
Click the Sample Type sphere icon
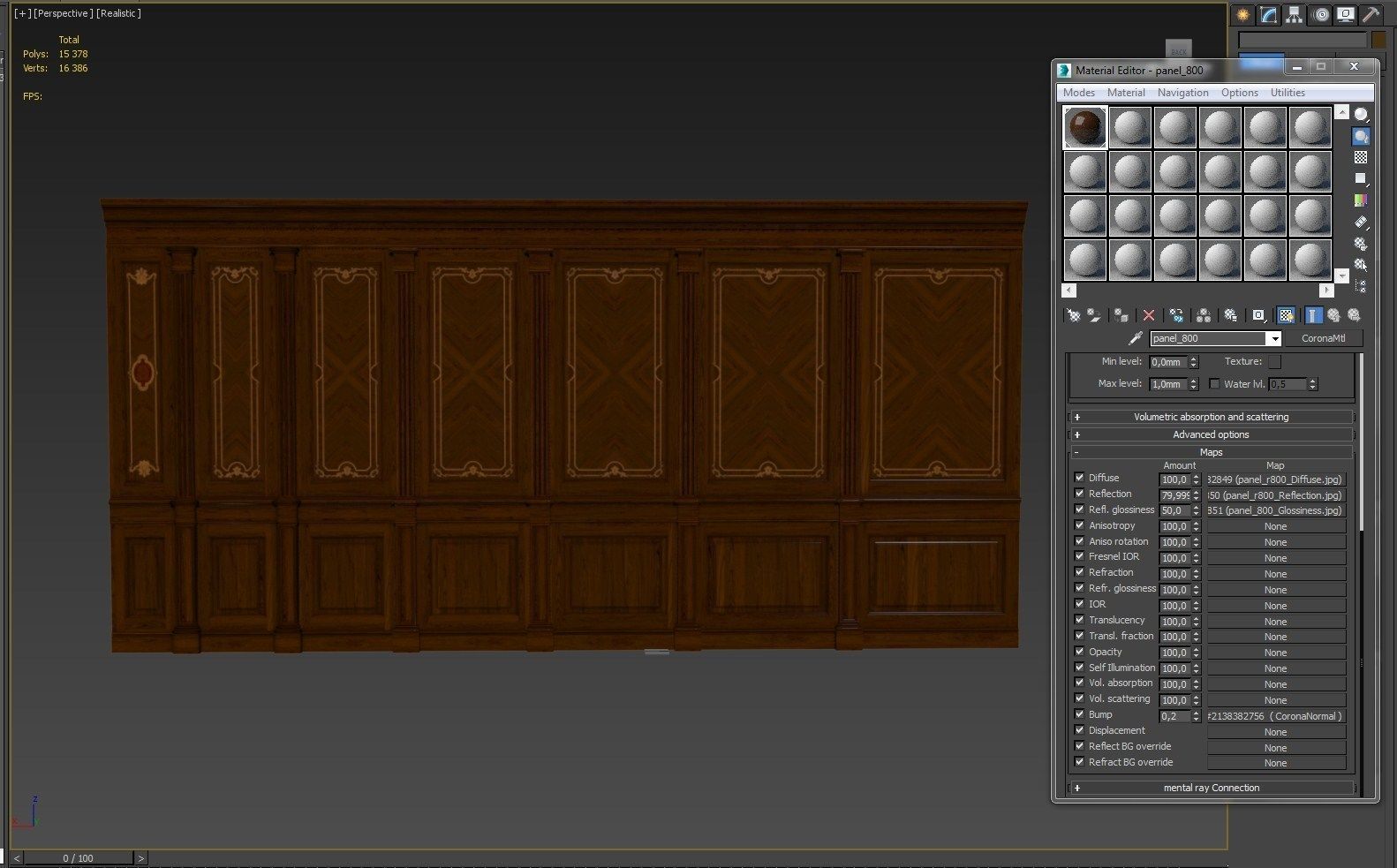click(1361, 115)
